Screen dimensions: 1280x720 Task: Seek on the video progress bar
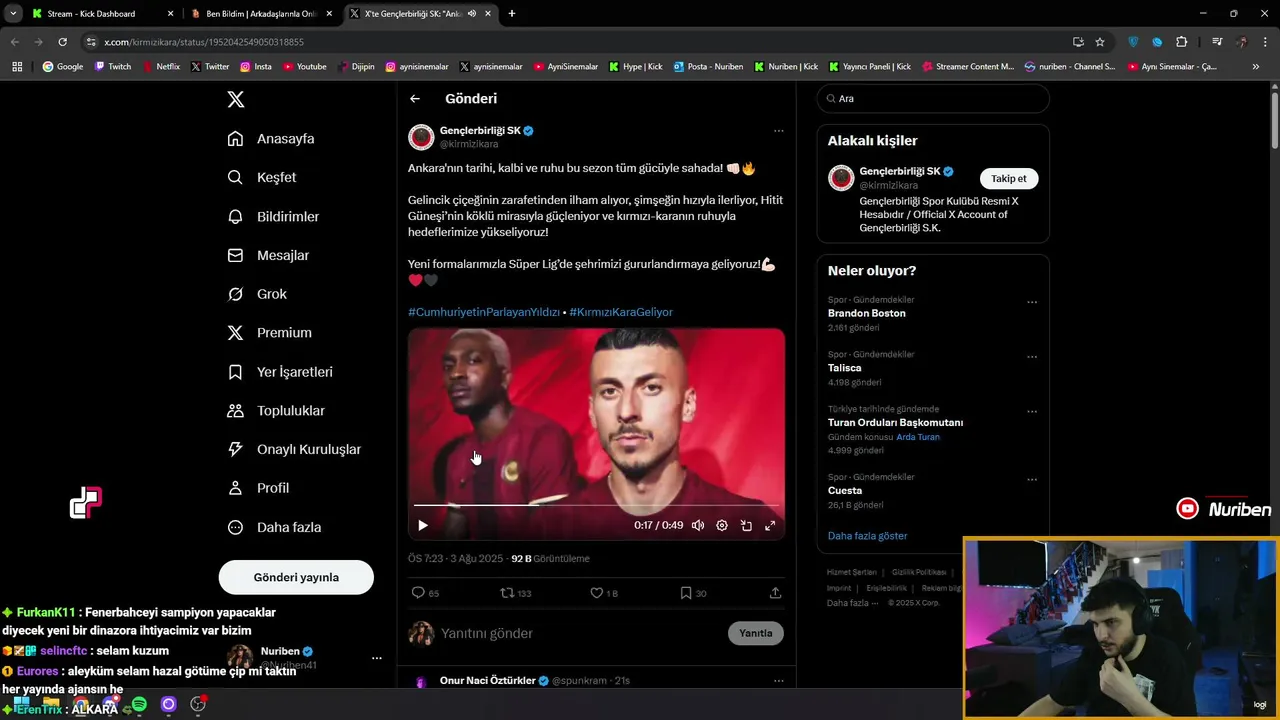tap(596, 505)
